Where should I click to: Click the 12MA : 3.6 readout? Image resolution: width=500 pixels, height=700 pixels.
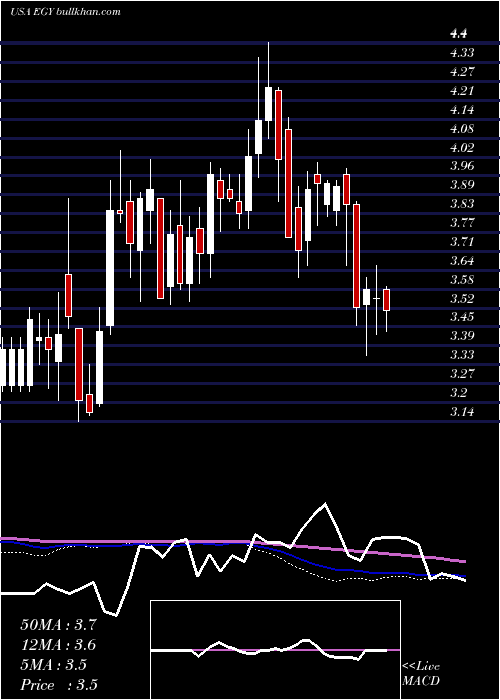[58, 645]
